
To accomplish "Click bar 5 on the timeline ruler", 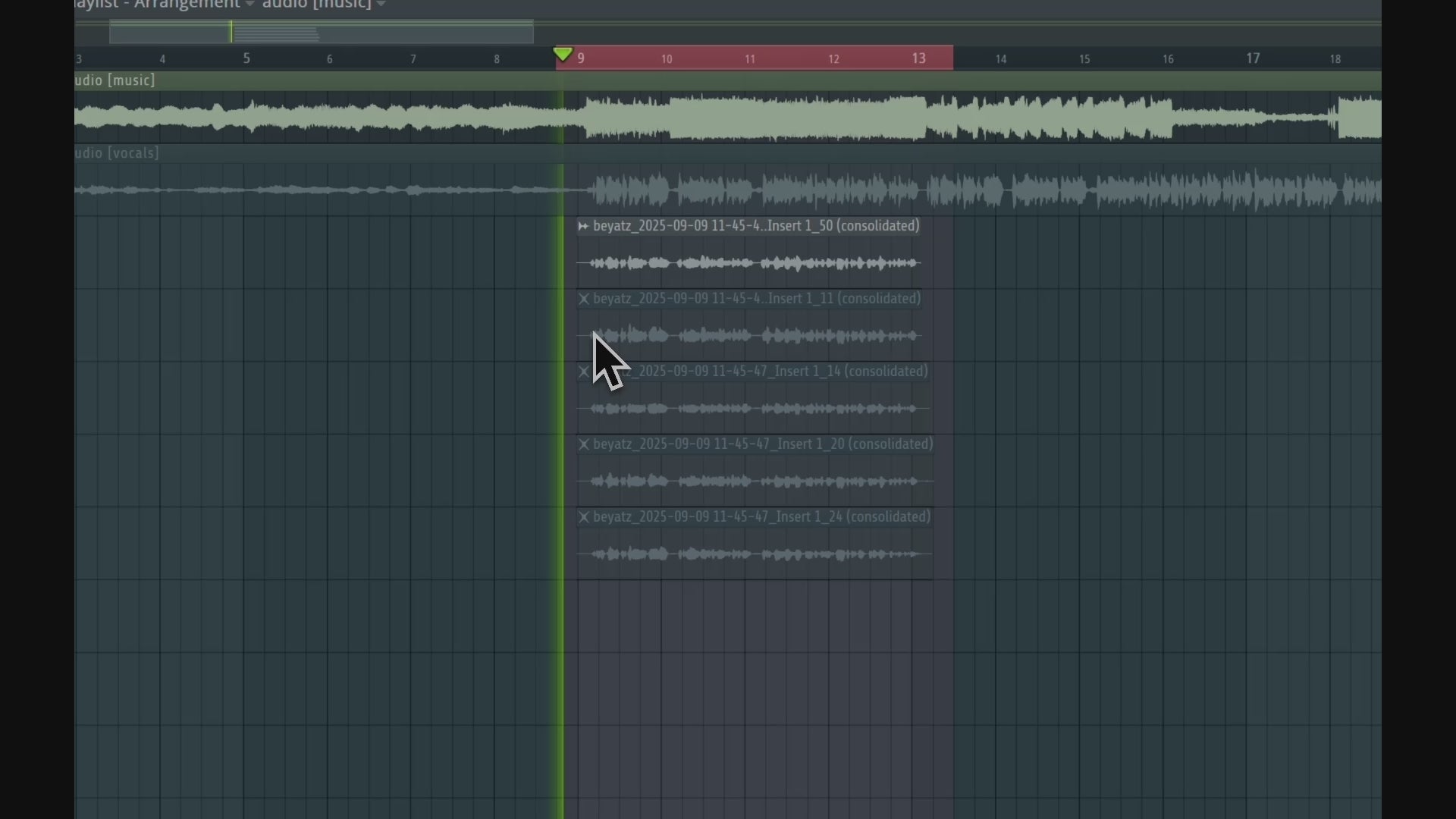I will click(x=246, y=58).
